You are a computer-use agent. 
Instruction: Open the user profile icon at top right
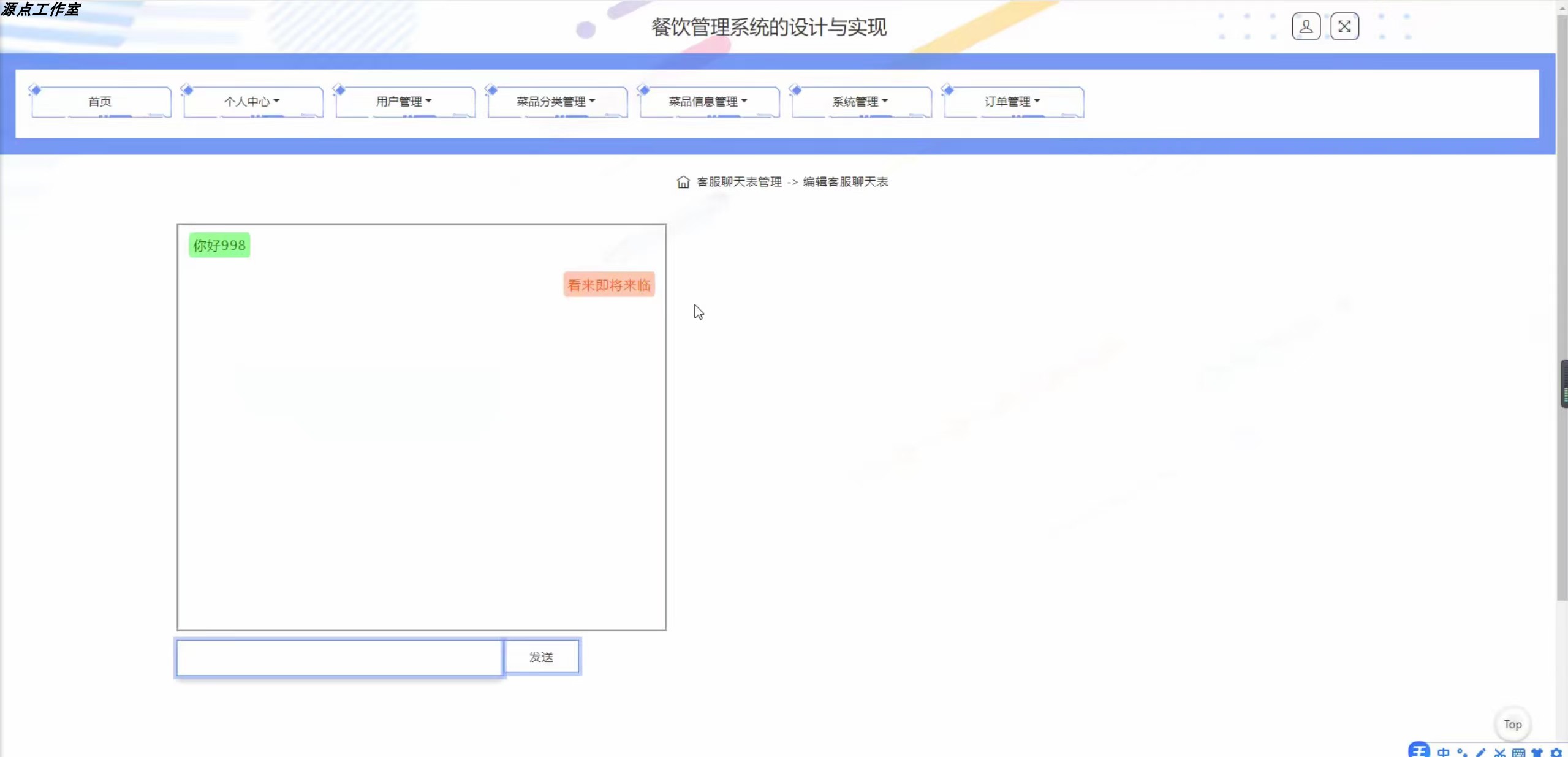pyautogui.click(x=1306, y=26)
